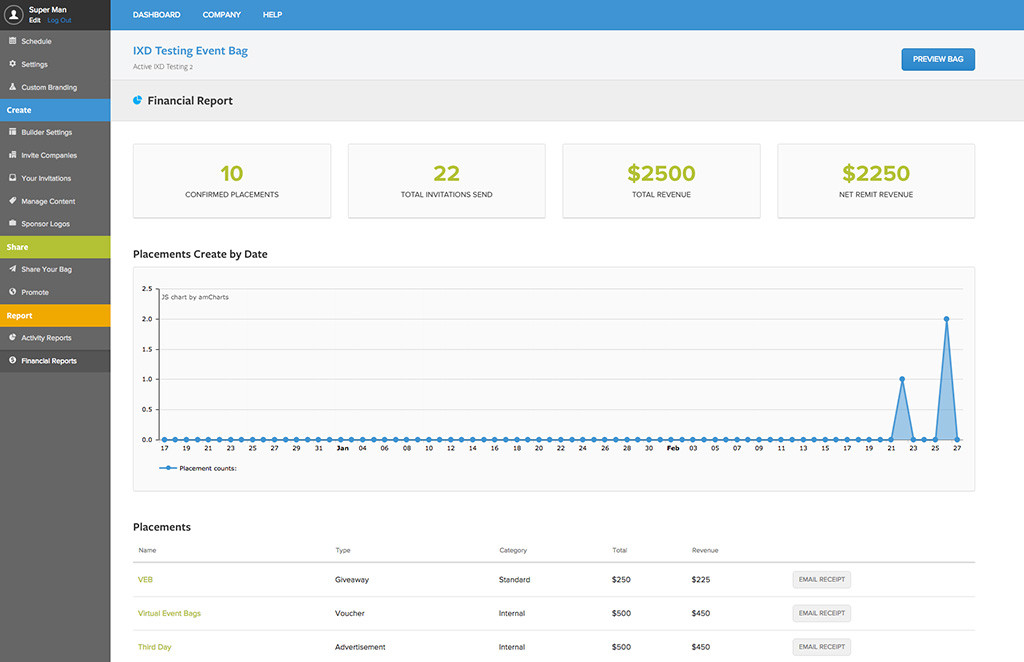Click the Preview Bag button
Viewport: 1024px width, 662px height.
[938, 59]
